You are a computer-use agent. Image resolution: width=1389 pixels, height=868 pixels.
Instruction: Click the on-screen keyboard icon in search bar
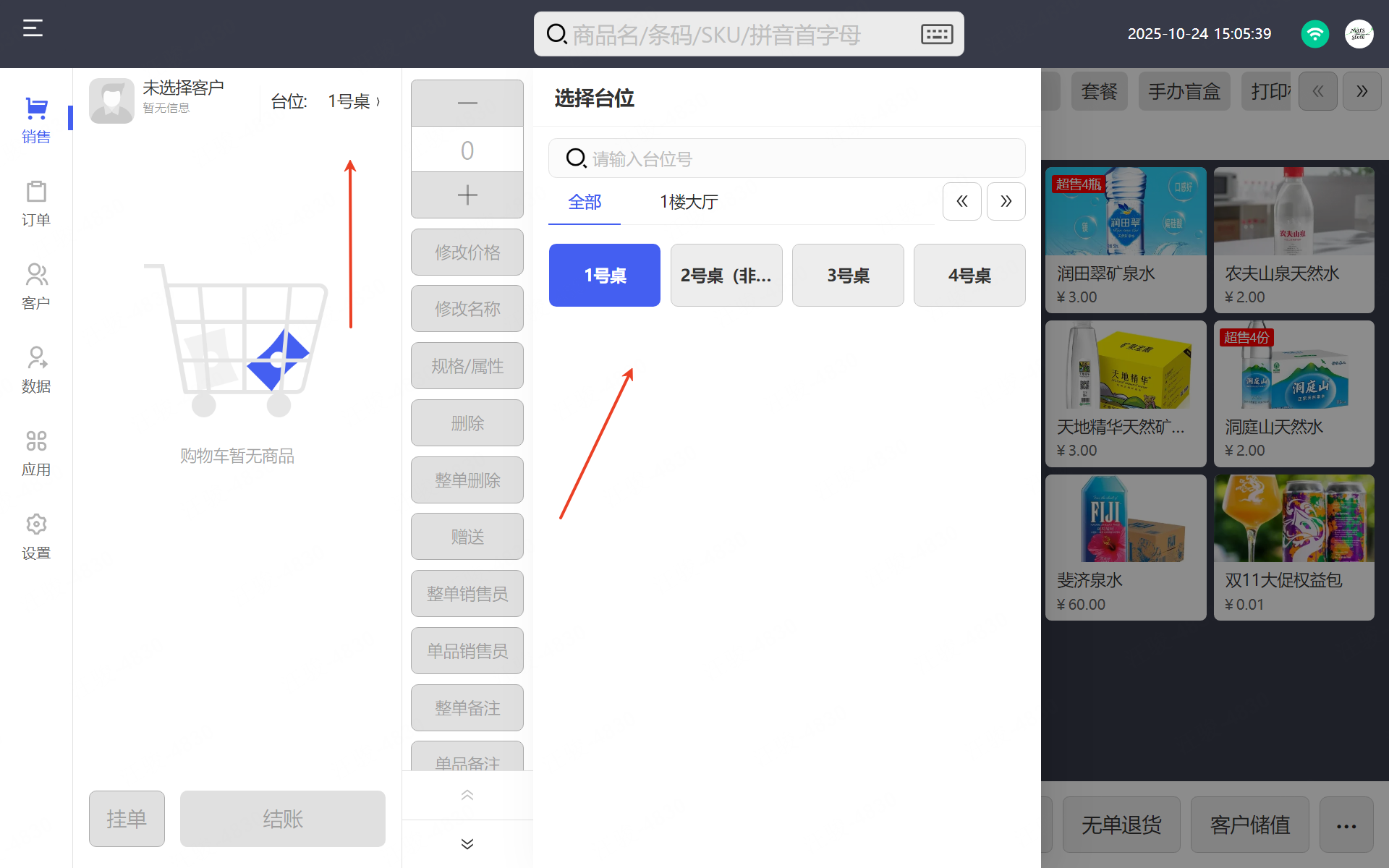(936, 34)
